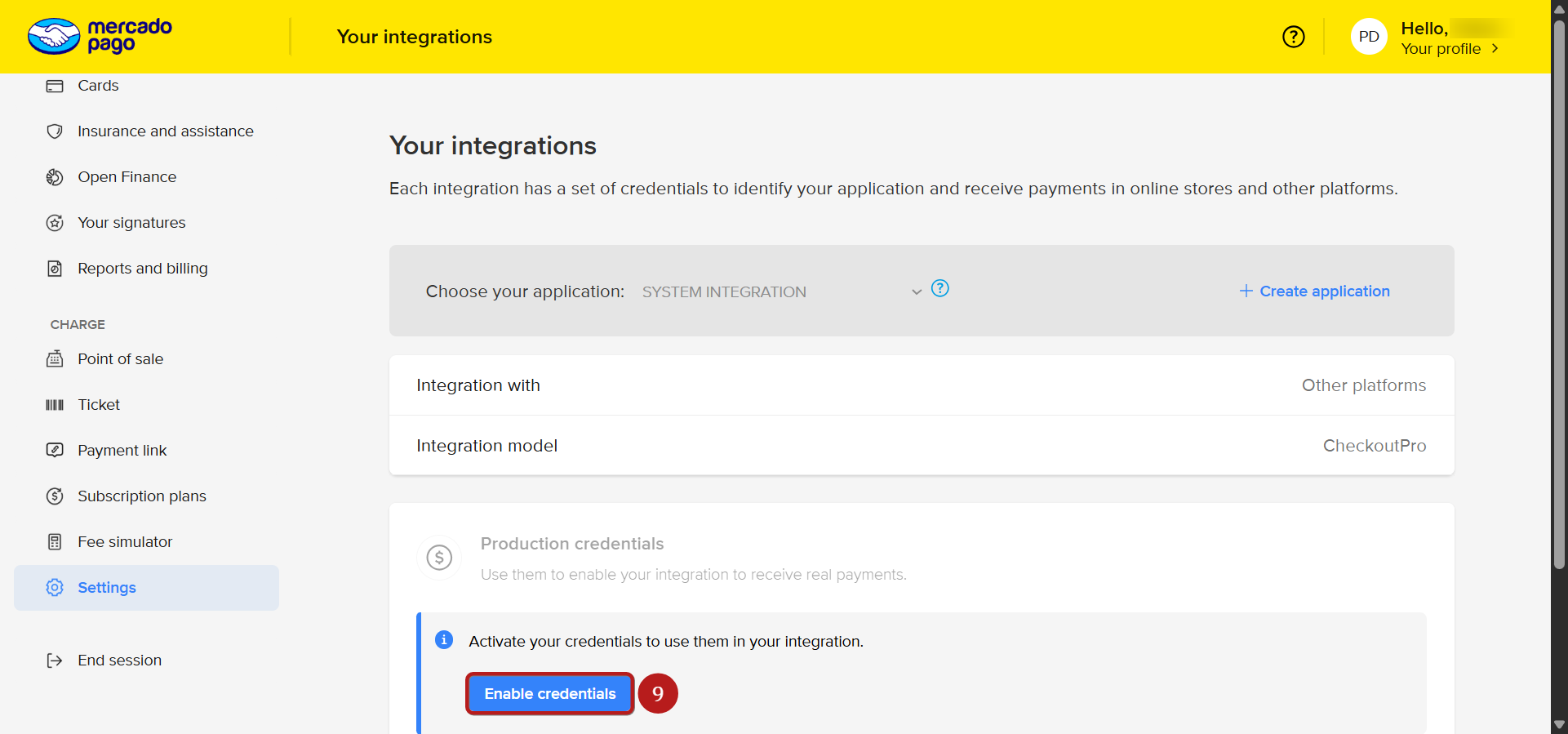Click the Cards icon in sidebar
Image resolution: width=1568 pixels, height=734 pixels.
click(55, 86)
